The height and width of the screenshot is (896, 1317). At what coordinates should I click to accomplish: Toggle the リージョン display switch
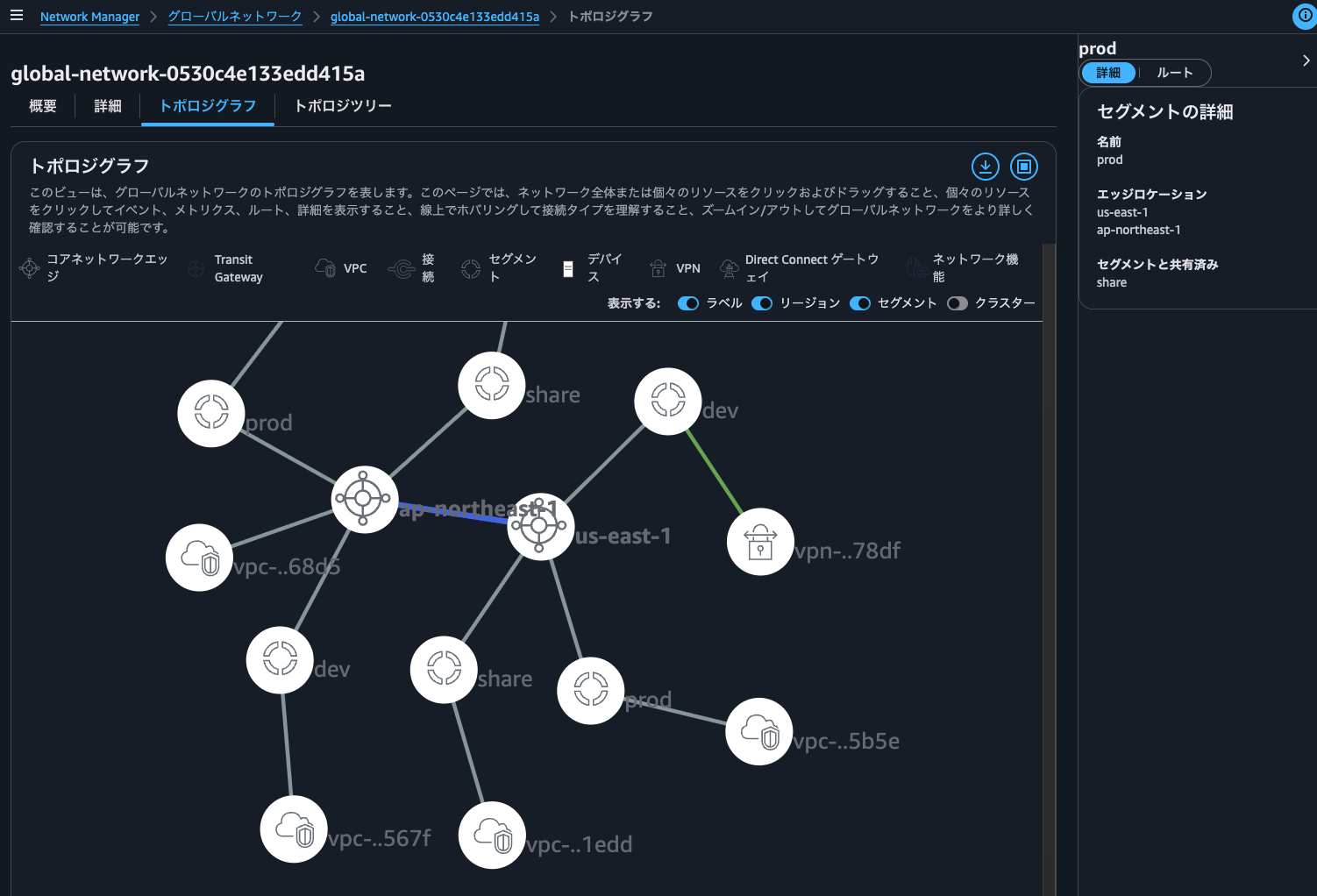[762, 303]
